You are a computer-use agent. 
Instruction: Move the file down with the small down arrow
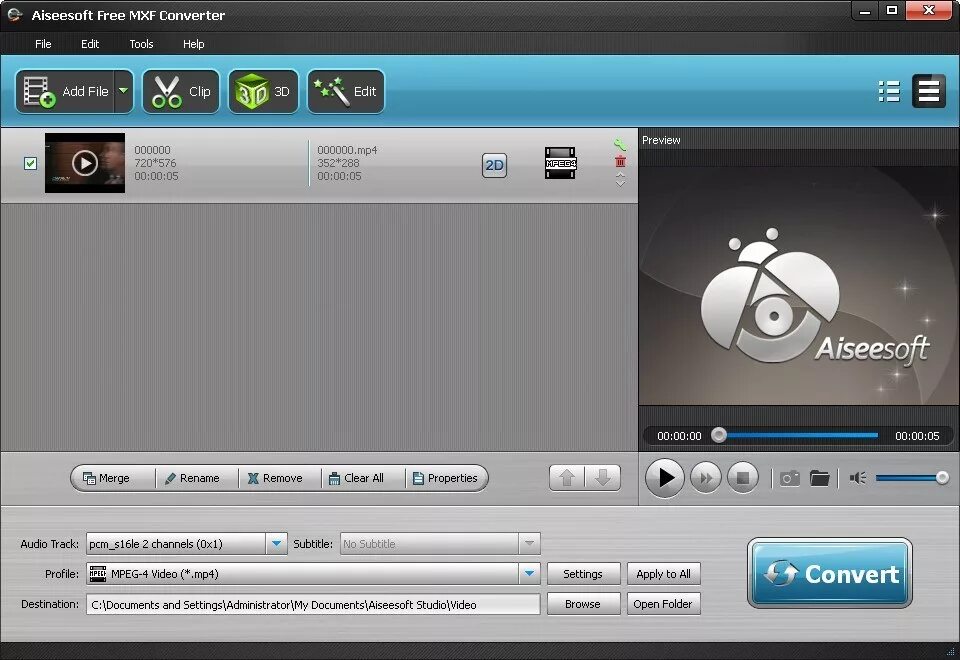[x=620, y=183]
